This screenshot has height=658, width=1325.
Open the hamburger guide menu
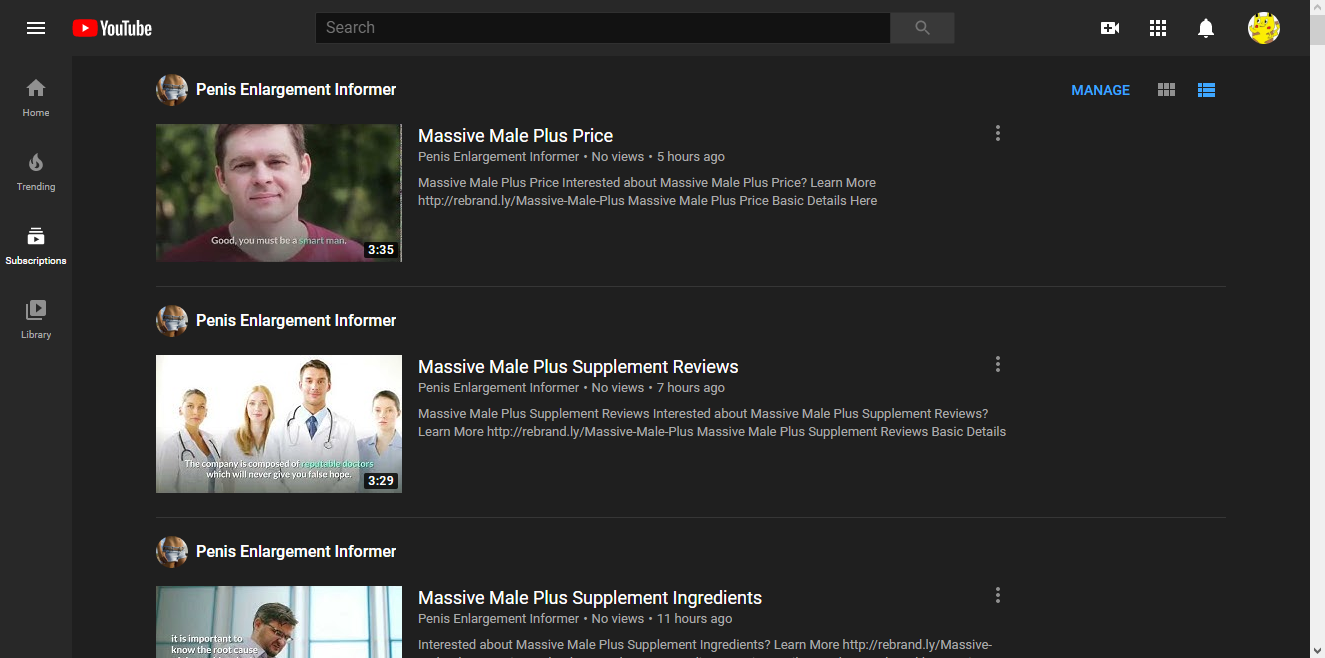point(36,28)
